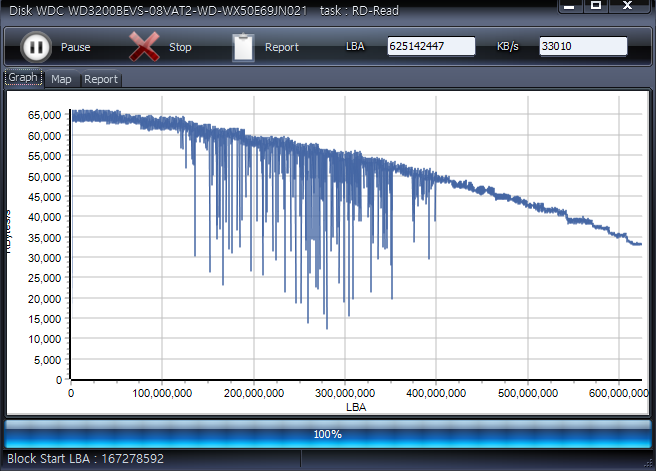Click the LBA toolbar label

pyautogui.click(x=355, y=46)
